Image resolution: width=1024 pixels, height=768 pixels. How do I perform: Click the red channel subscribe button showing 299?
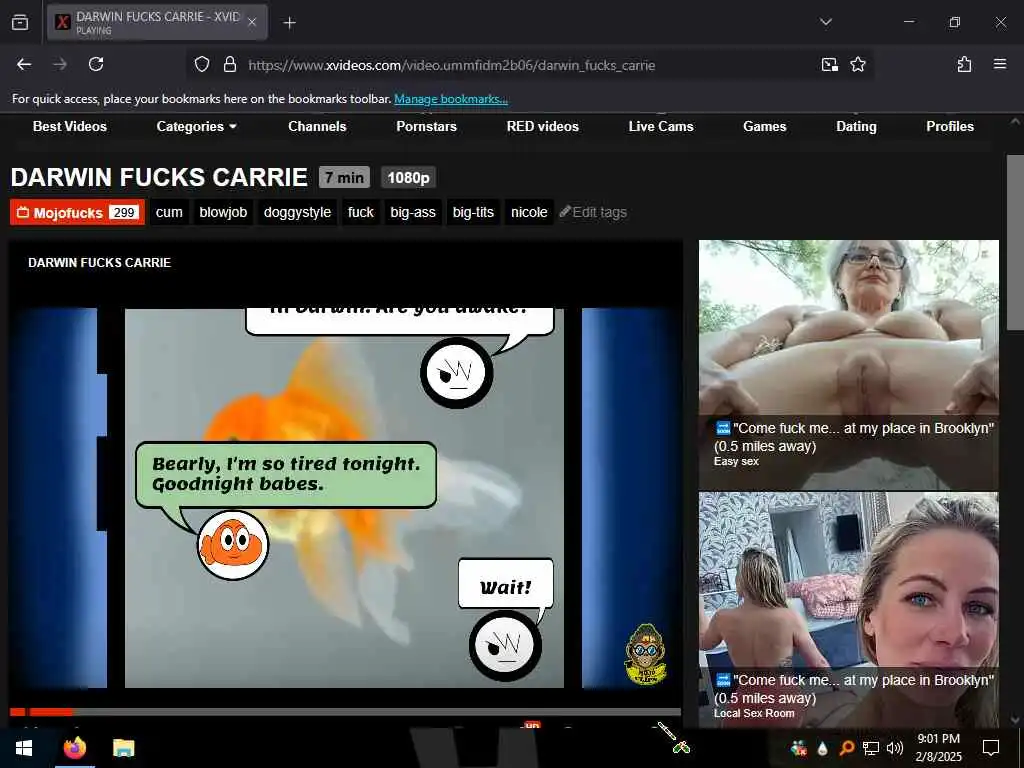(x=77, y=212)
